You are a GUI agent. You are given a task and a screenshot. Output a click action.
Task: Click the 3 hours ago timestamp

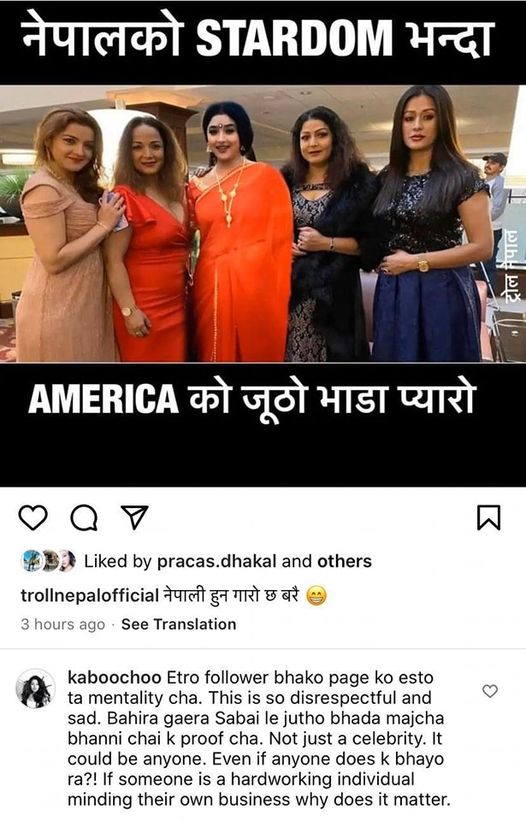coord(63,624)
